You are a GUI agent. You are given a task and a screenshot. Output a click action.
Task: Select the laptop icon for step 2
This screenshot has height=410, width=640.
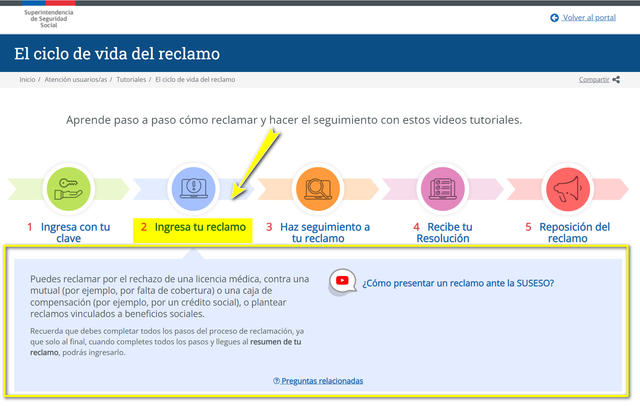pos(192,187)
